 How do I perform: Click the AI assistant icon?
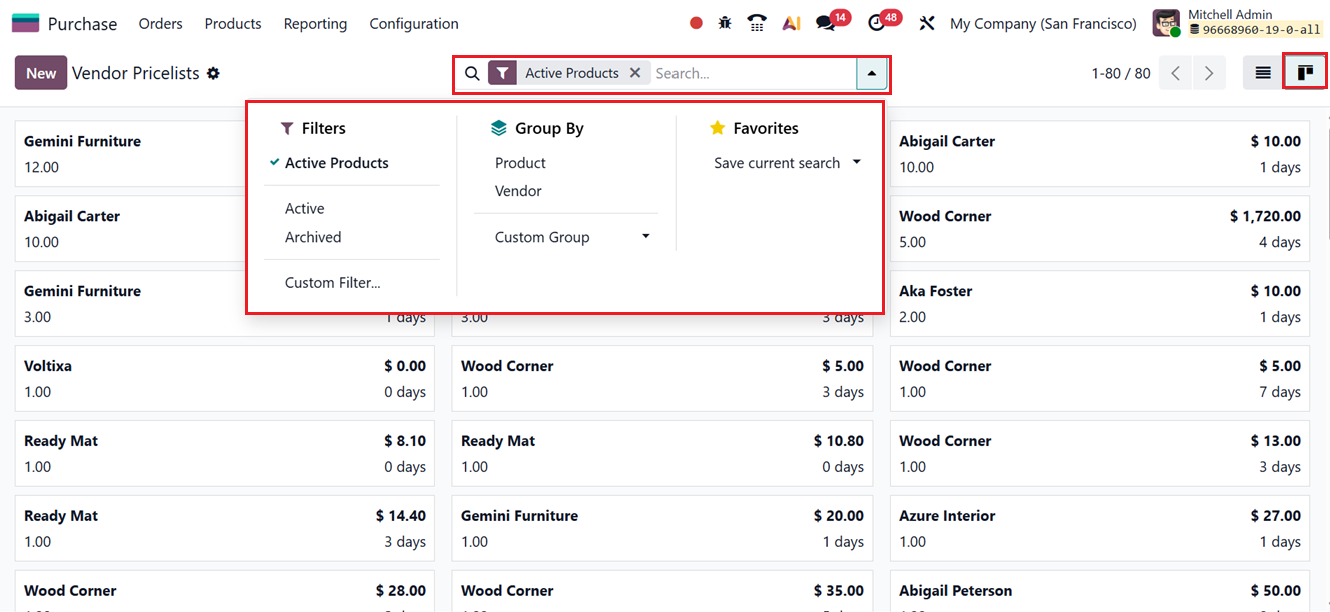791,22
